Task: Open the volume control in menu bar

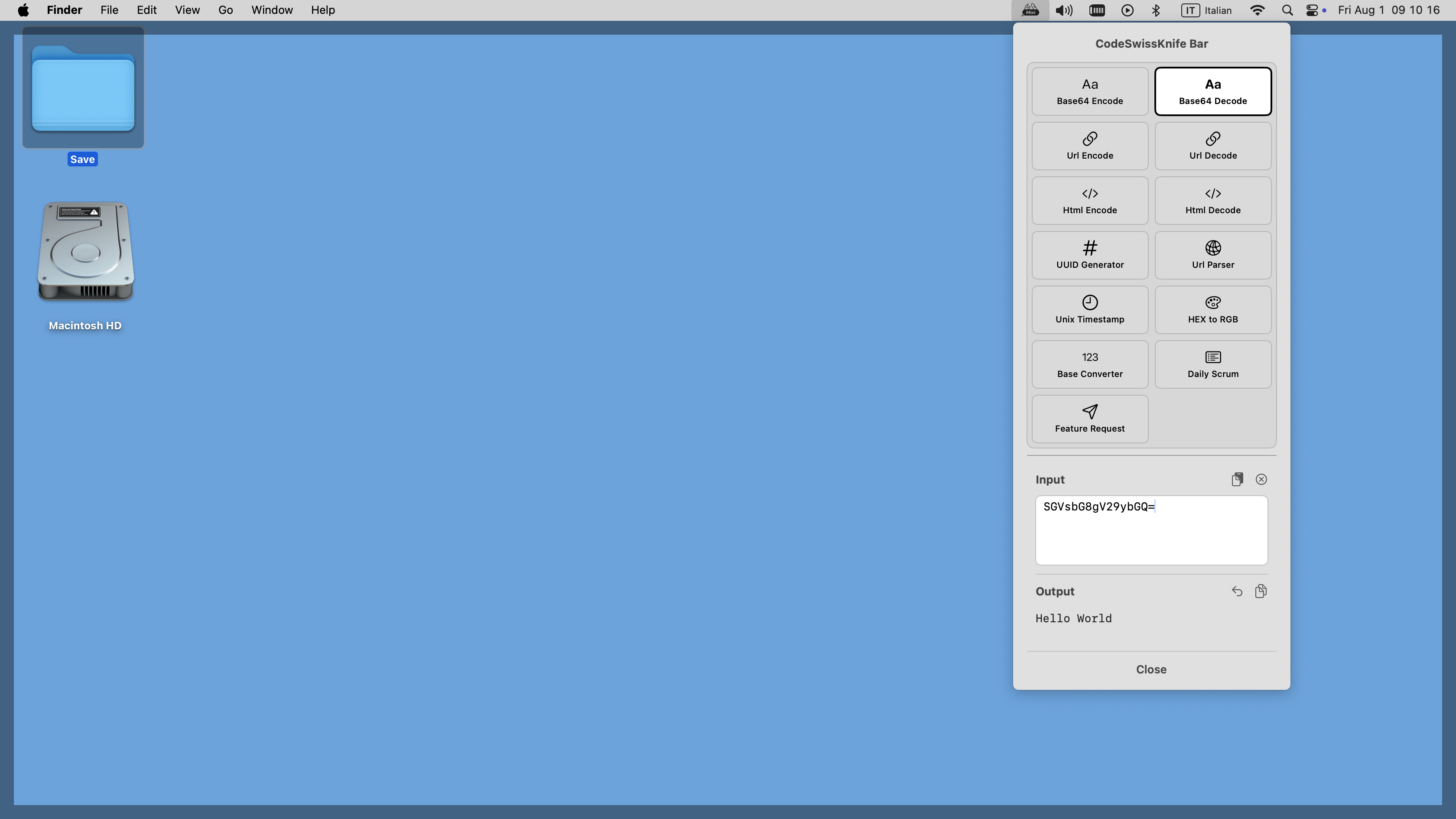Action: (x=1064, y=10)
